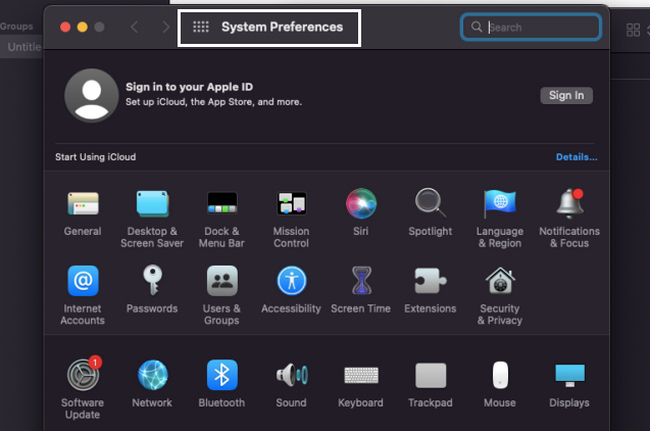Minimize the System Preferences window
650x431 pixels.
(x=82, y=27)
